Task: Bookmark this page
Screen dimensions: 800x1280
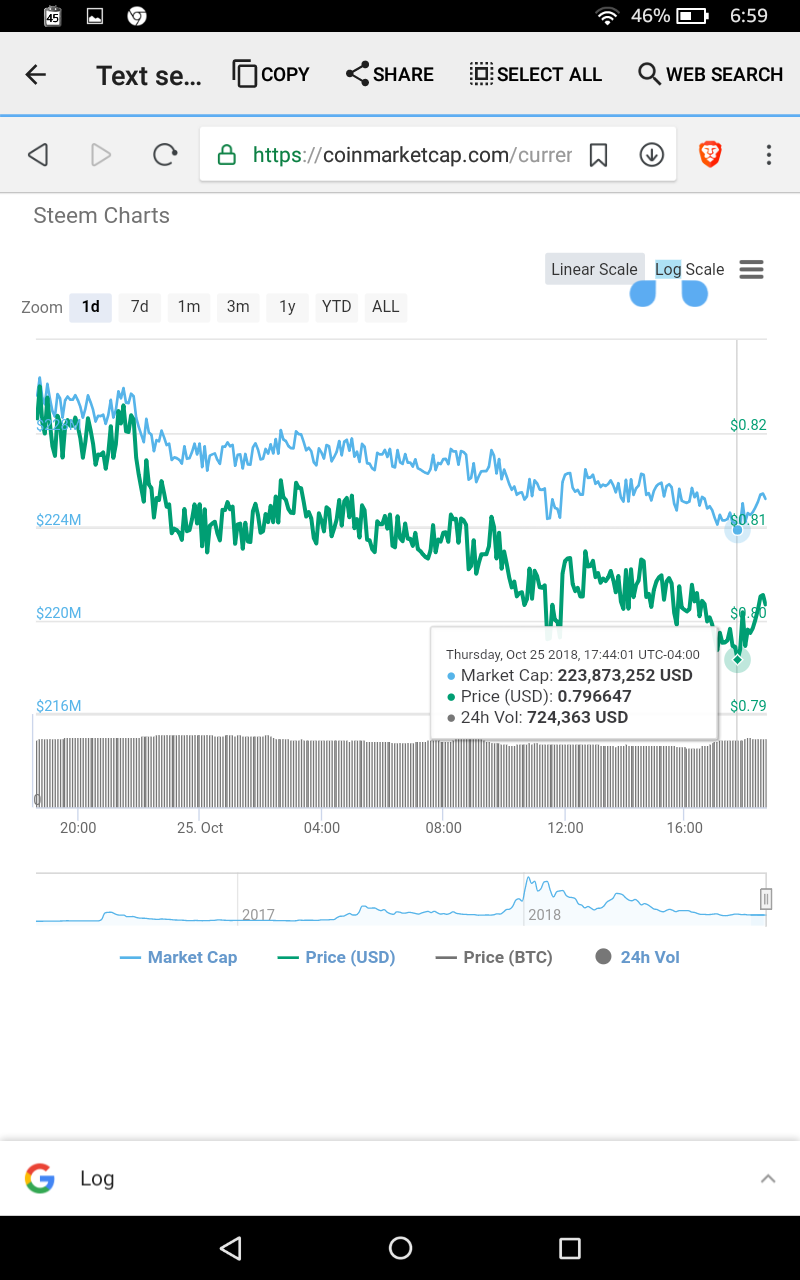Action: [598, 155]
